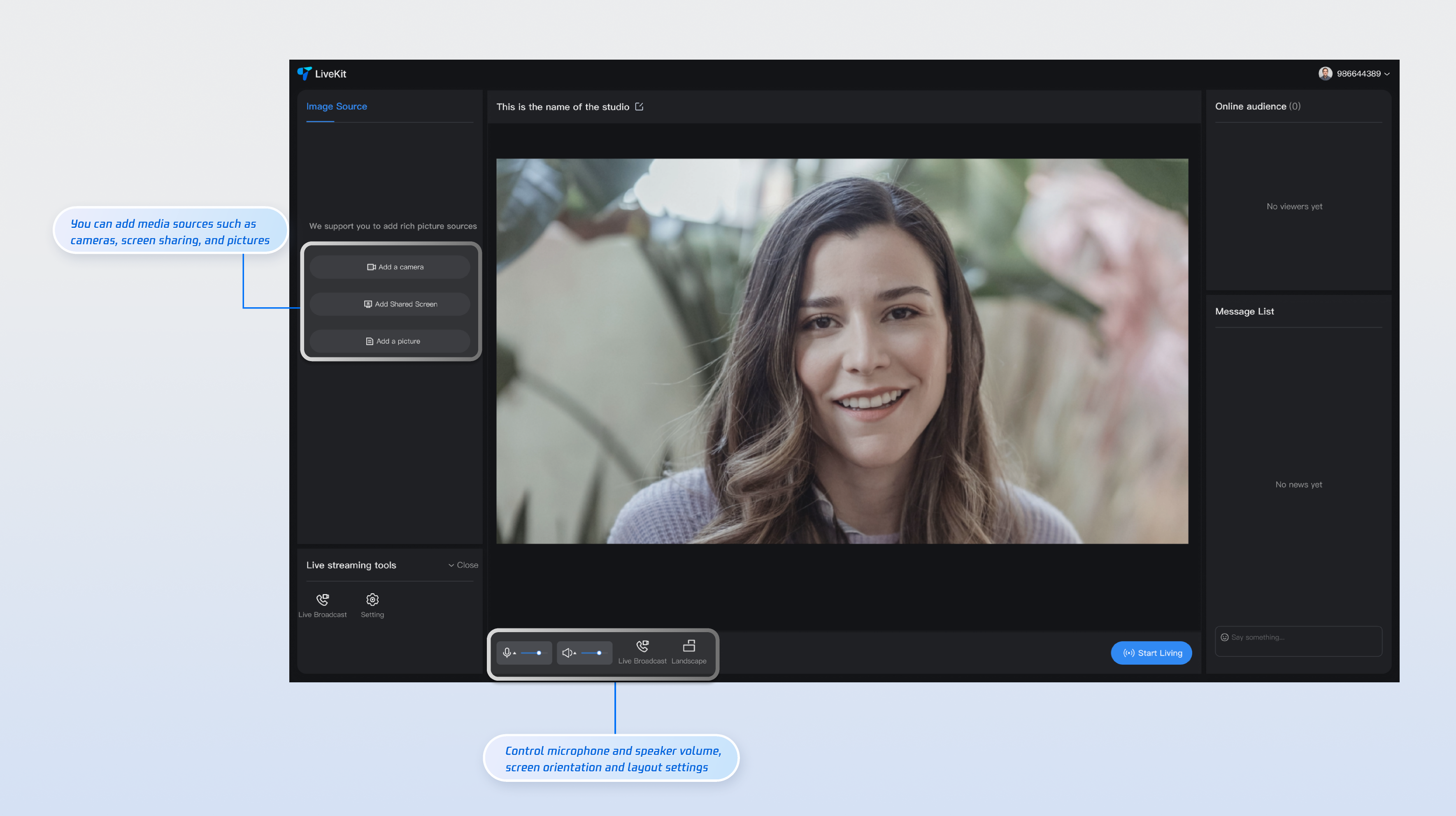Adjust the microphone volume slider

click(x=539, y=653)
